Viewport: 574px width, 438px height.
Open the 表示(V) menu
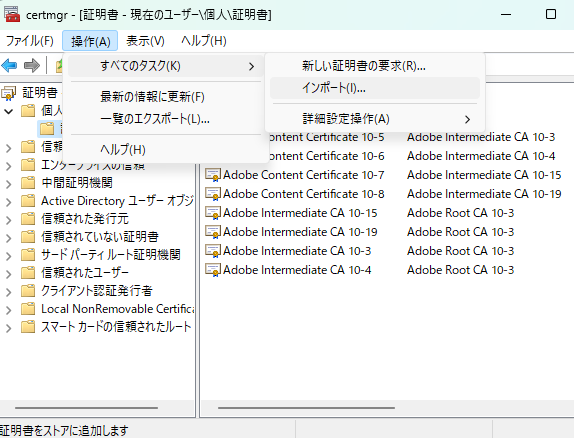(x=145, y=41)
